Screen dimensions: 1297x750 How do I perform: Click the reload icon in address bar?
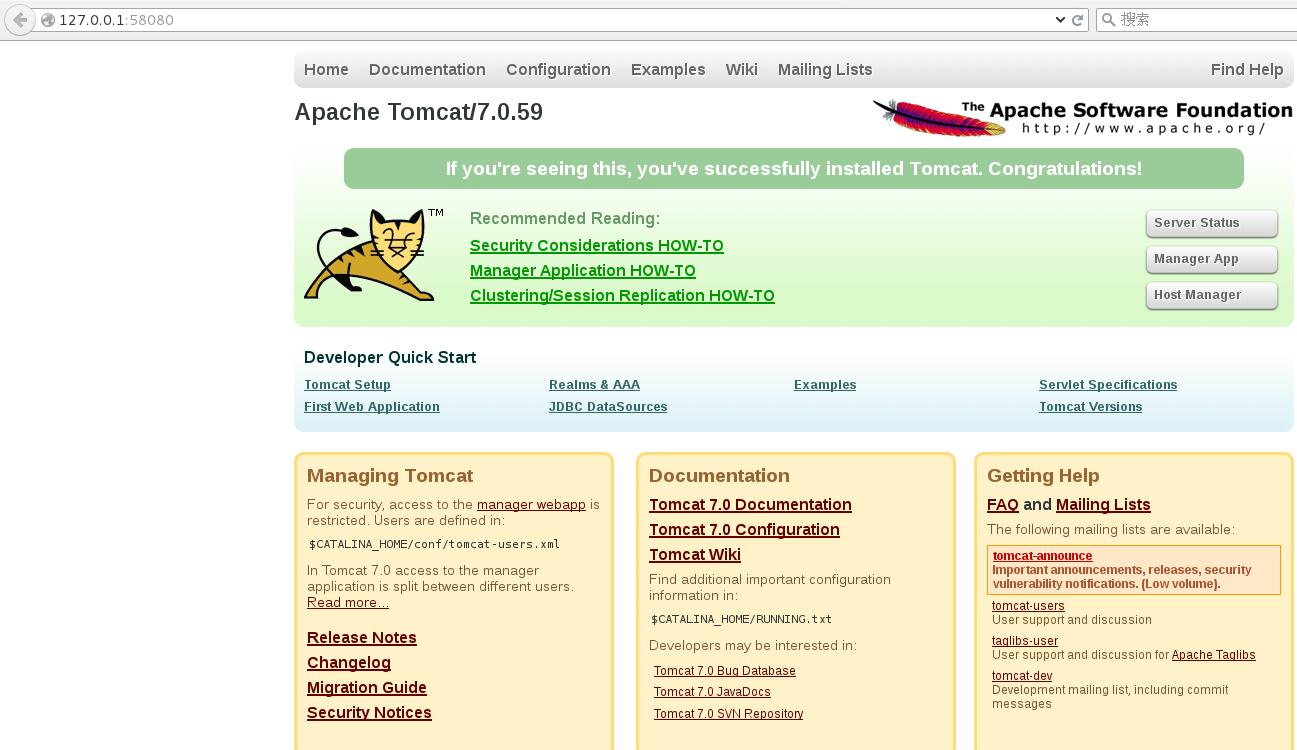click(1078, 20)
